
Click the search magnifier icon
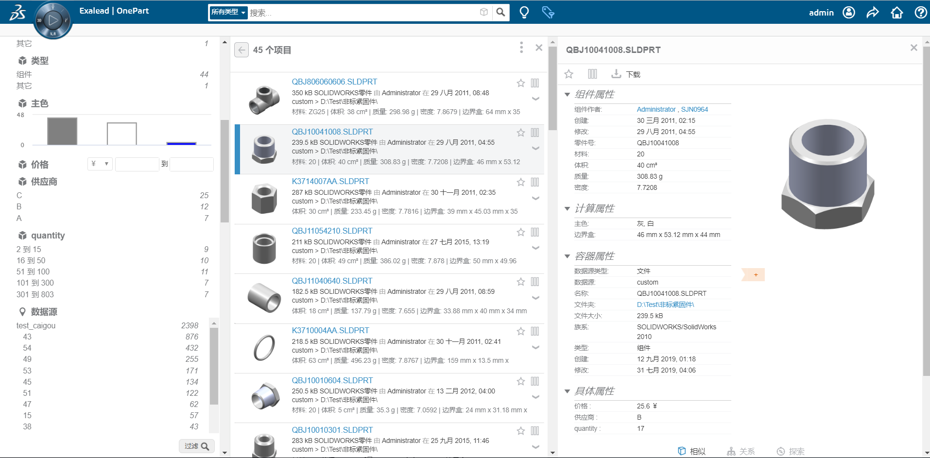pos(500,13)
